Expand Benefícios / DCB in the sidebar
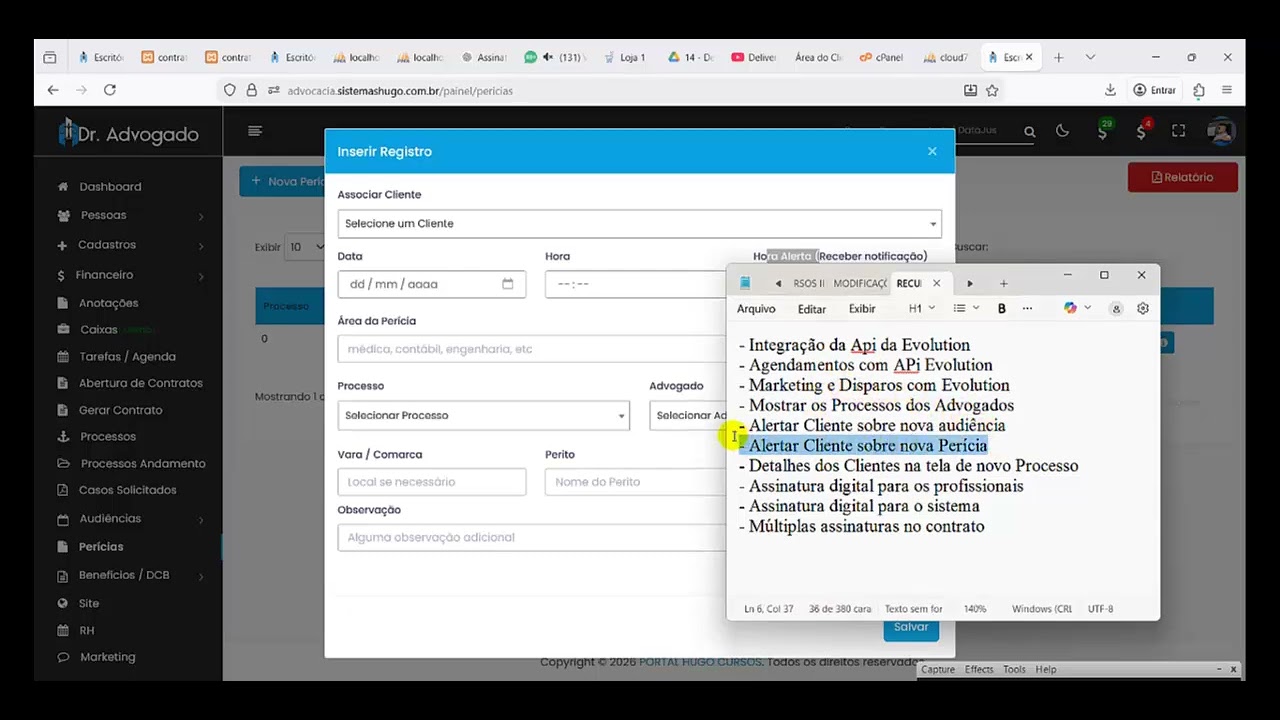The image size is (1280, 720). pos(130,576)
